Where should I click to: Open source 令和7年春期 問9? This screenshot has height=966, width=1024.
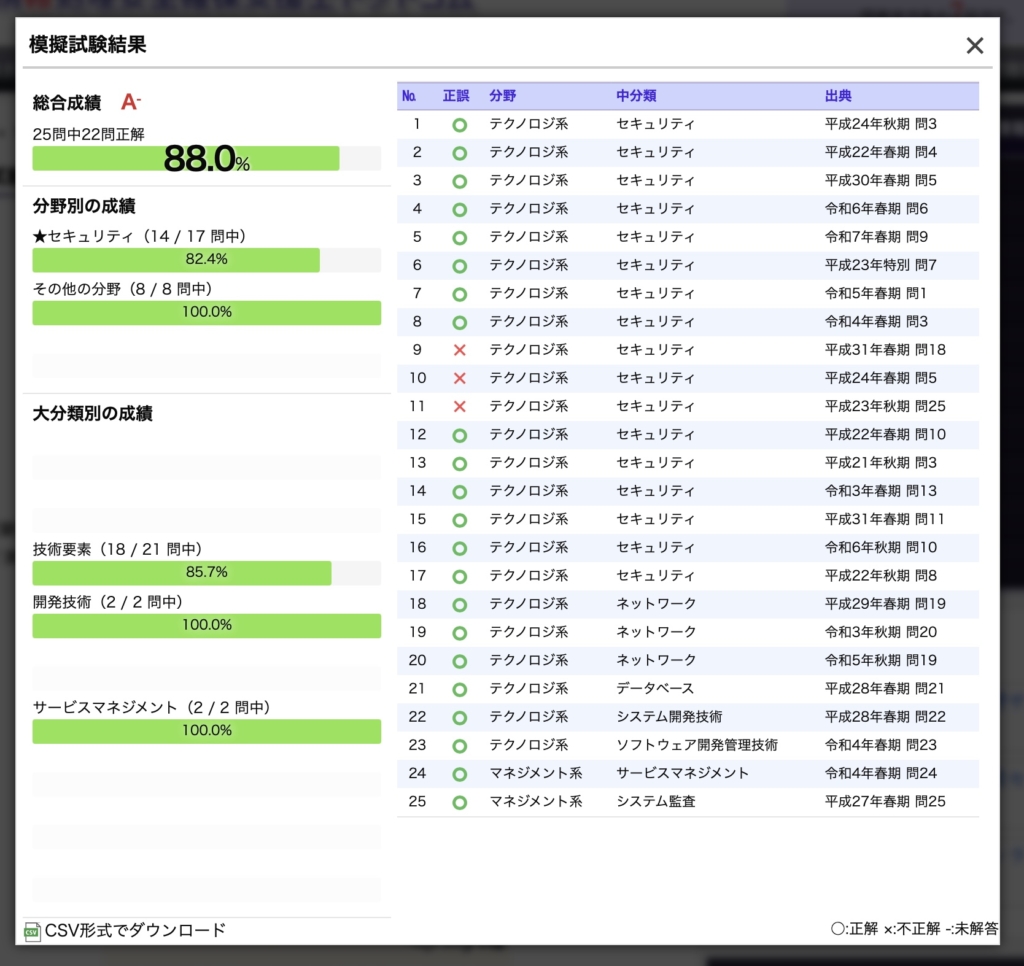point(876,237)
